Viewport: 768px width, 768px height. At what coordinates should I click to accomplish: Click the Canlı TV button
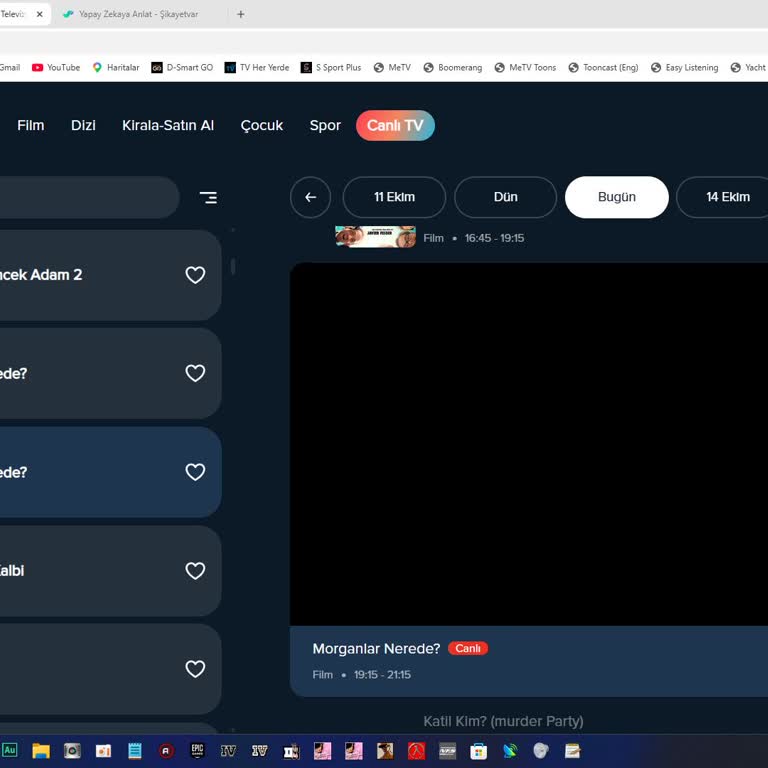[x=395, y=125]
